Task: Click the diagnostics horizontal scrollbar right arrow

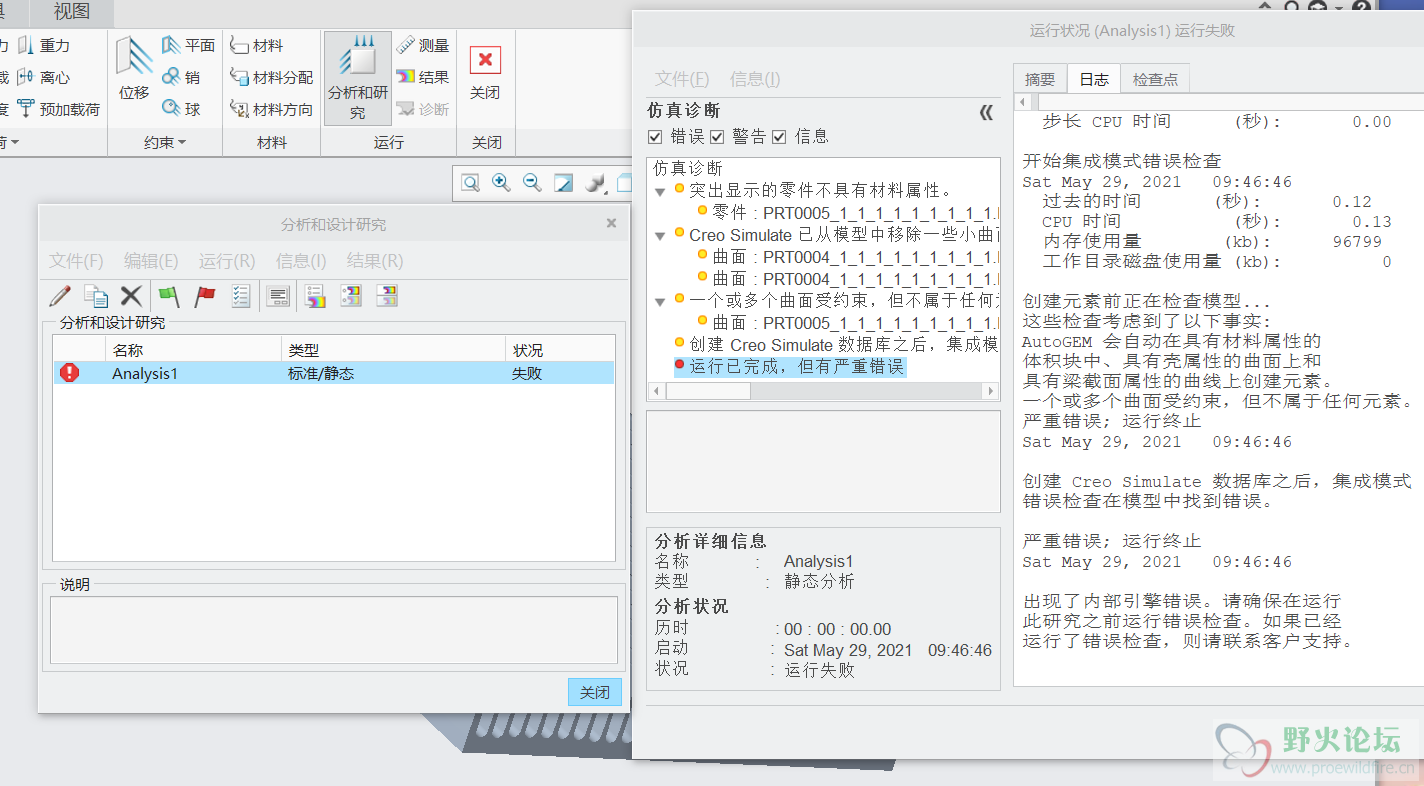Action: point(991,391)
